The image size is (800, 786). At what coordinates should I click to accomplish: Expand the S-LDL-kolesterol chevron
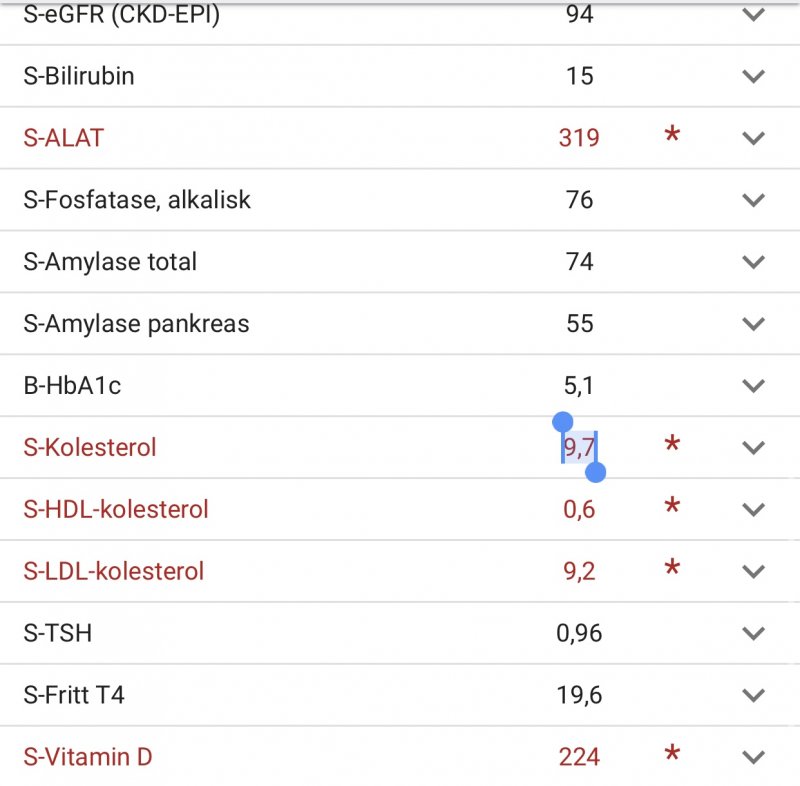point(753,571)
